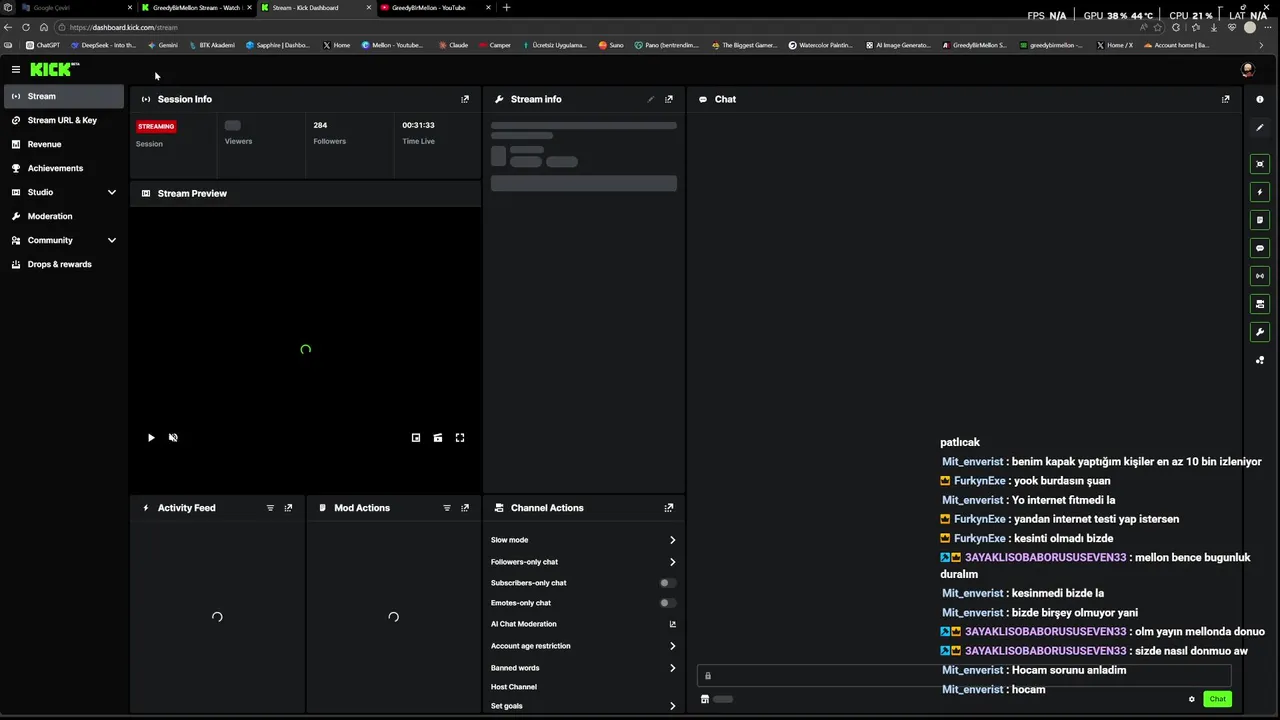Go to Stream in the sidebar

click(64, 96)
